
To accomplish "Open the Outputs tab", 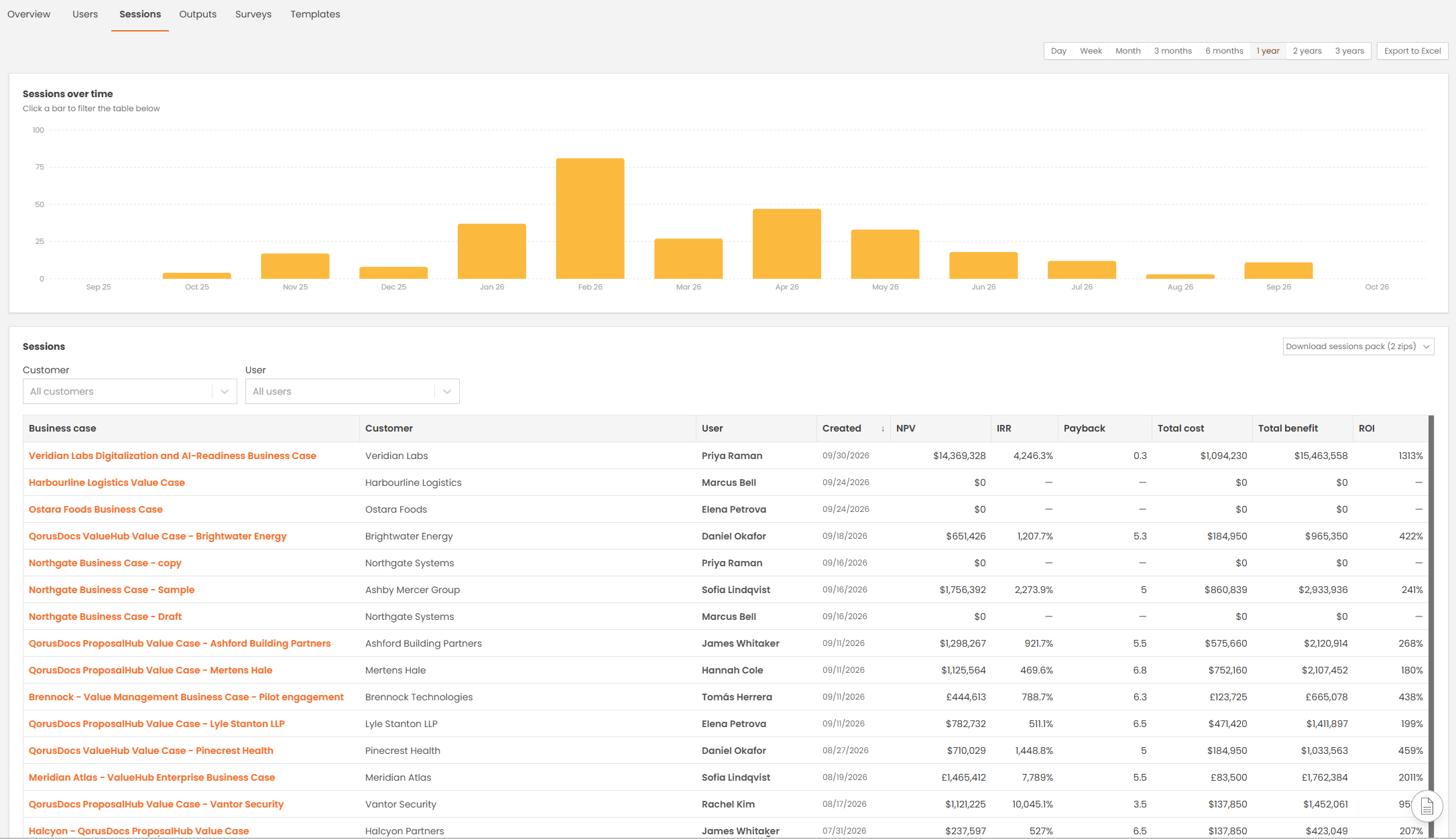I will pyautogui.click(x=198, y=14).
